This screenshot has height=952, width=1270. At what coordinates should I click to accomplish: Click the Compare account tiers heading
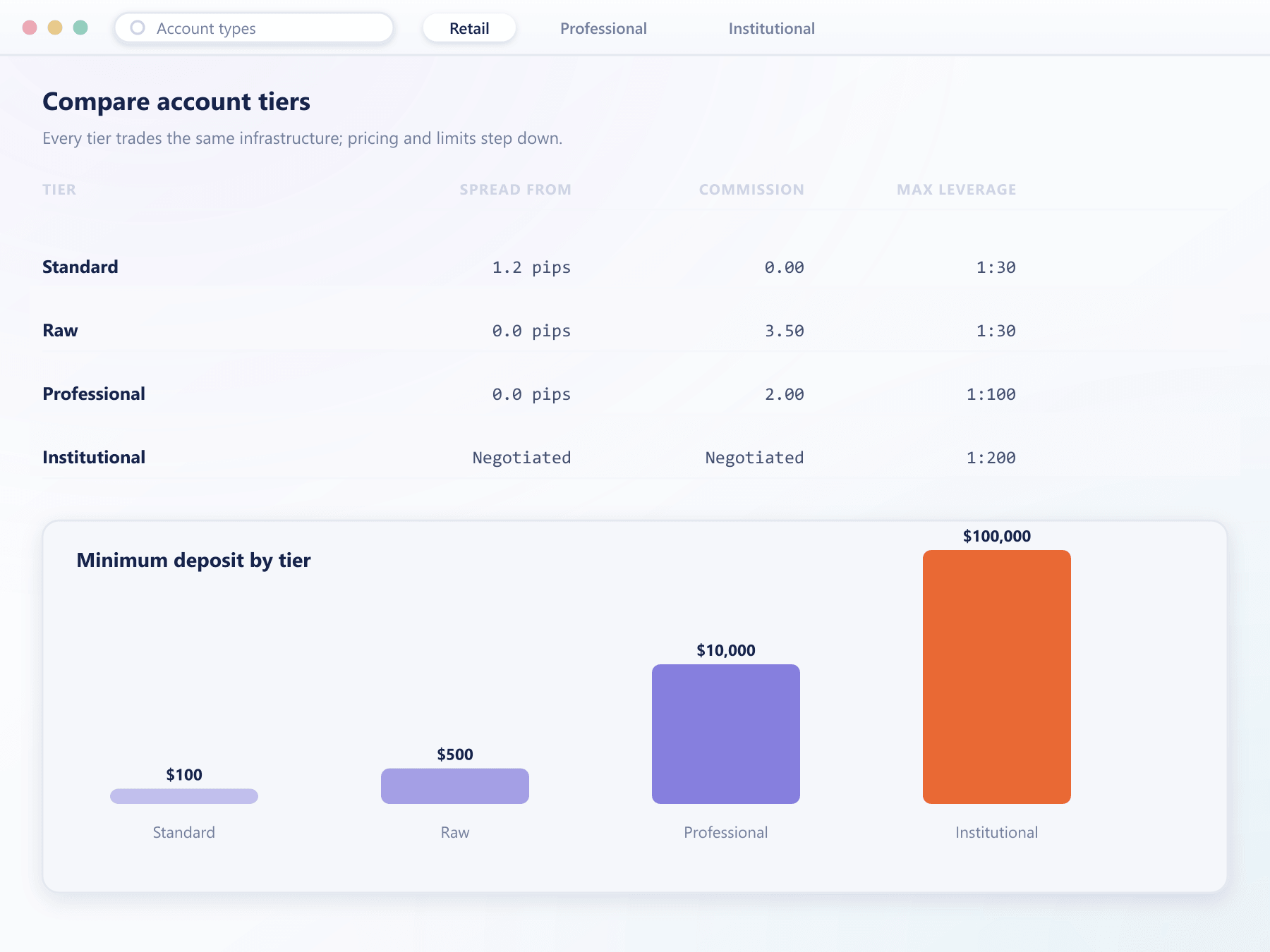click(x=176, y=102)
